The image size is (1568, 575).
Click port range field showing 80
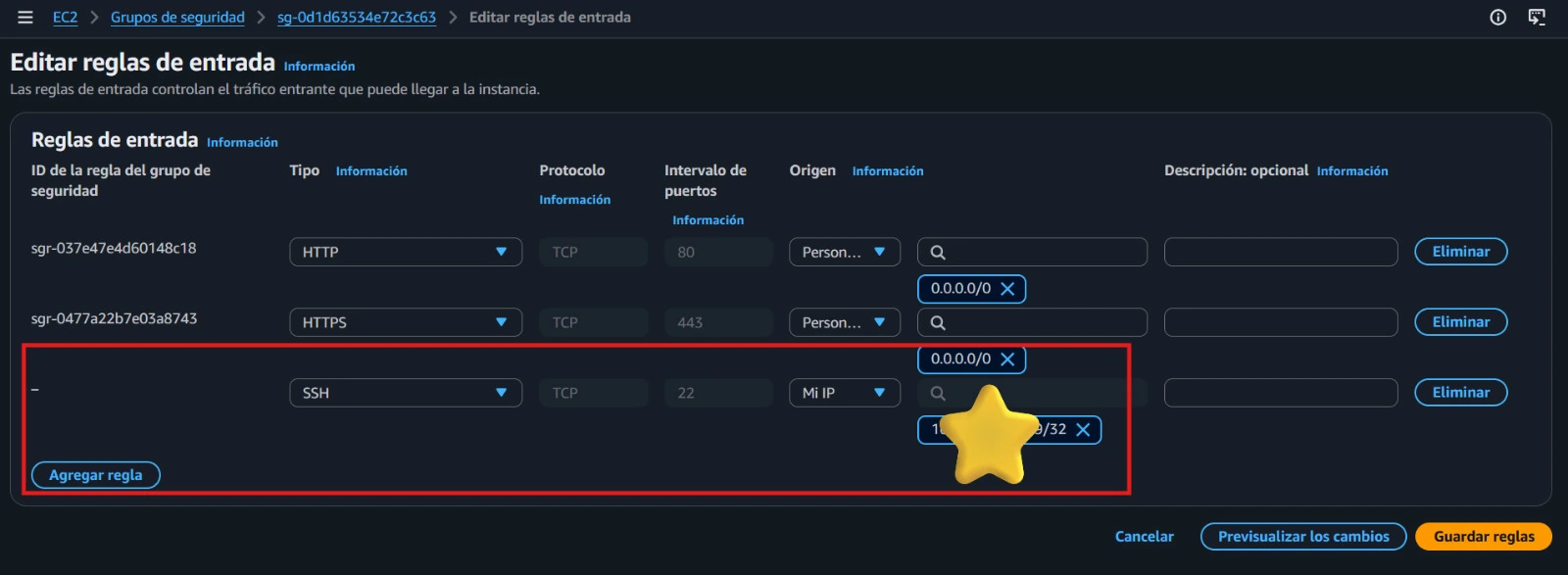pos(718,252)
